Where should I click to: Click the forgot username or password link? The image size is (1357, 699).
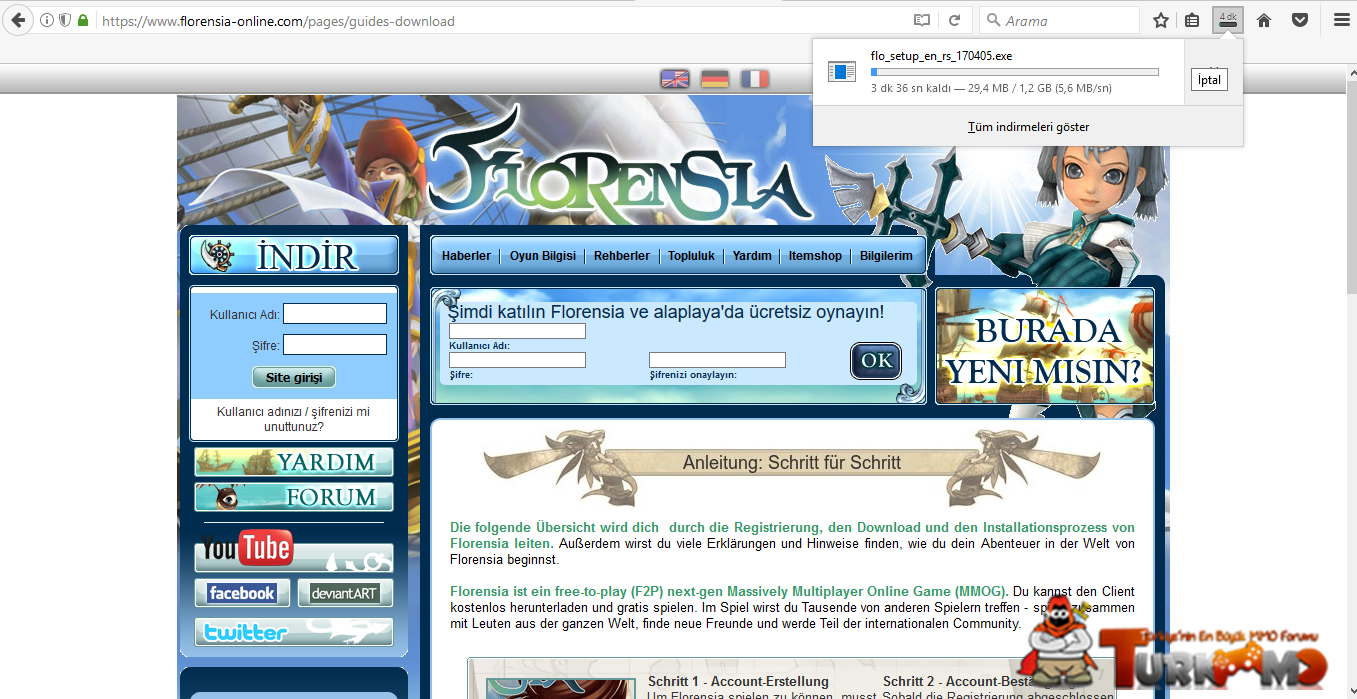coord(293,419)
